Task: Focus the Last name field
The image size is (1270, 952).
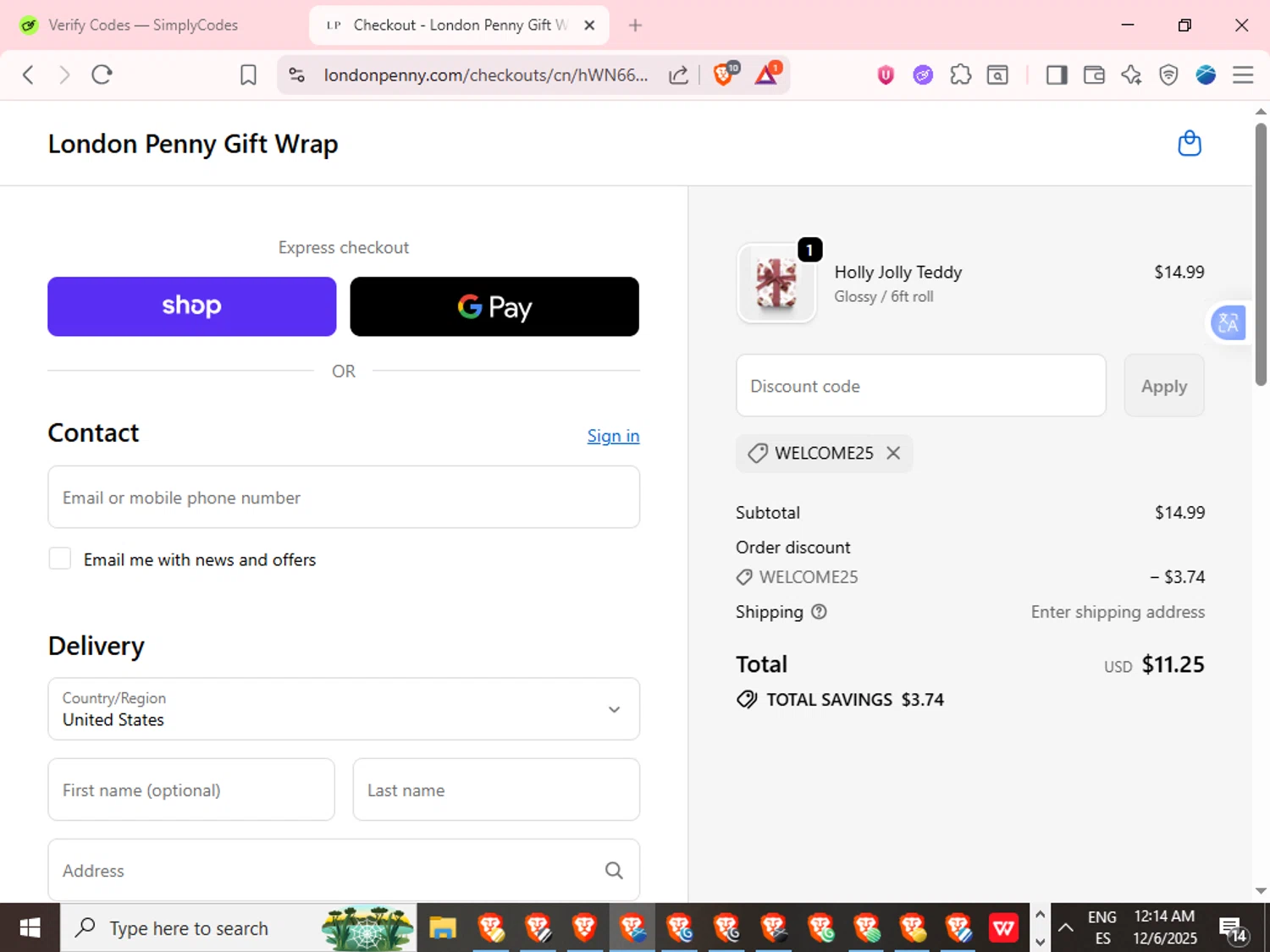Action: (496, 790)
